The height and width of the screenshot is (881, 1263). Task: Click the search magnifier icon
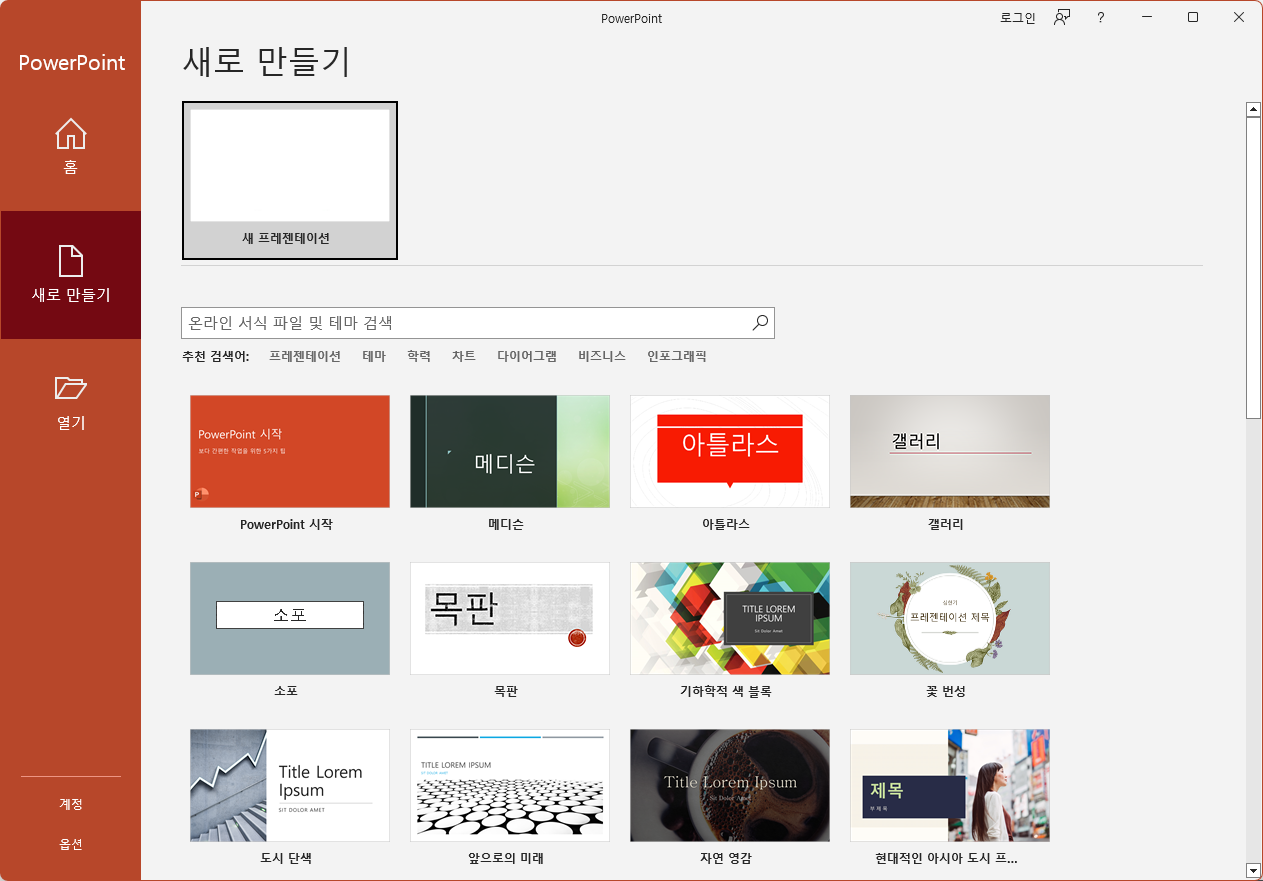760,322
